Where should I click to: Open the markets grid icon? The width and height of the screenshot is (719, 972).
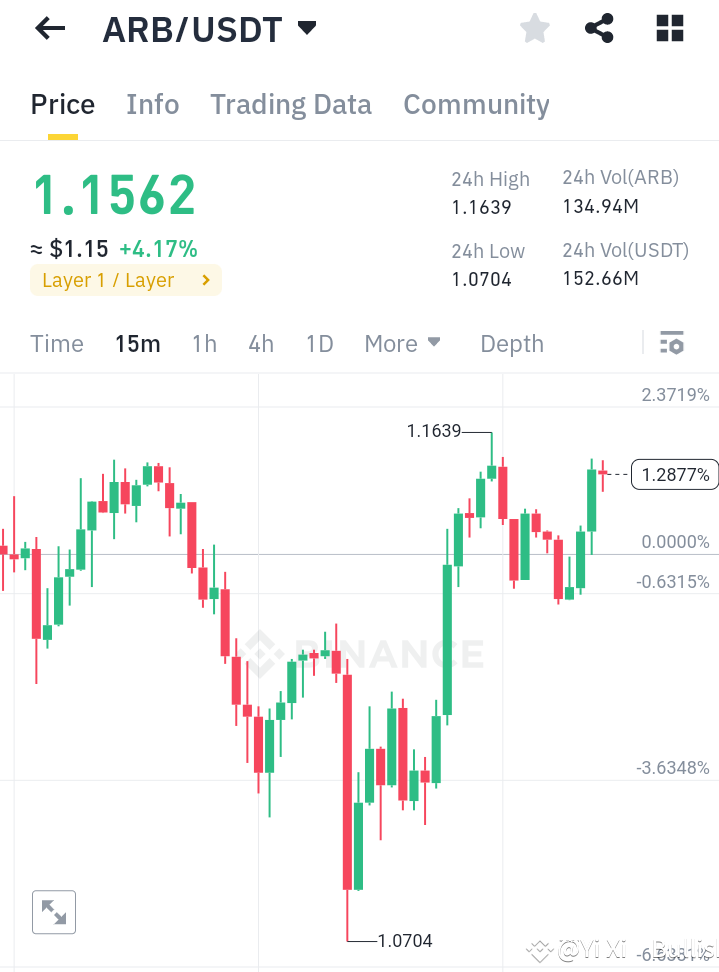tap(668, 28)
